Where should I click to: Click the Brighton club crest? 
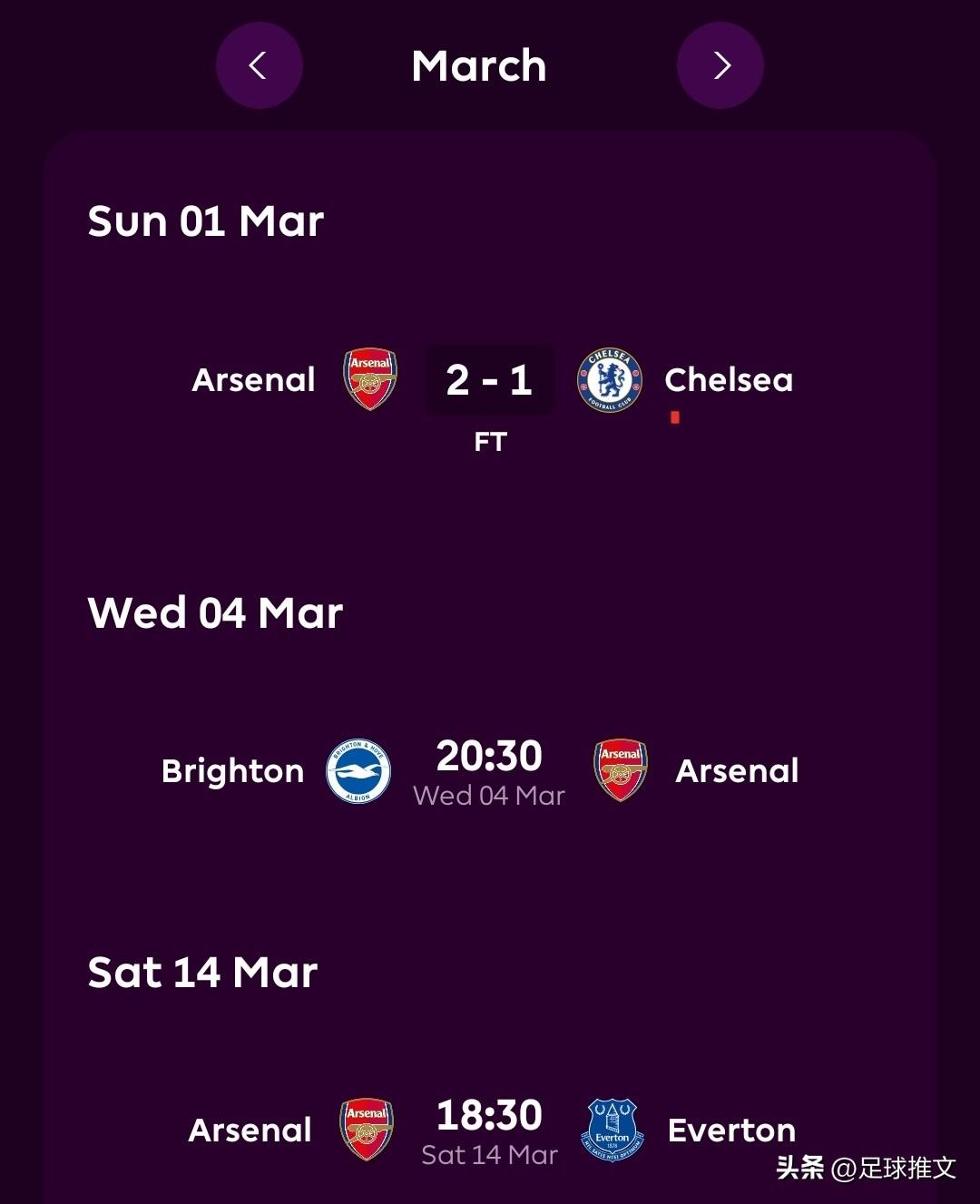tap(358, 771)
